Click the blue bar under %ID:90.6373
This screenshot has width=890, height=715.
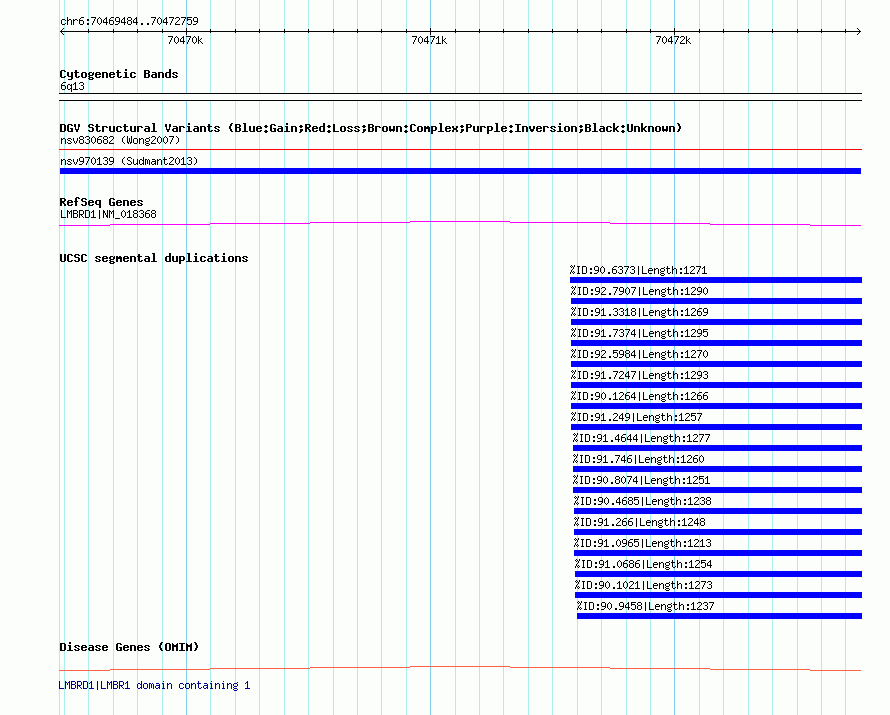[716, 280]
